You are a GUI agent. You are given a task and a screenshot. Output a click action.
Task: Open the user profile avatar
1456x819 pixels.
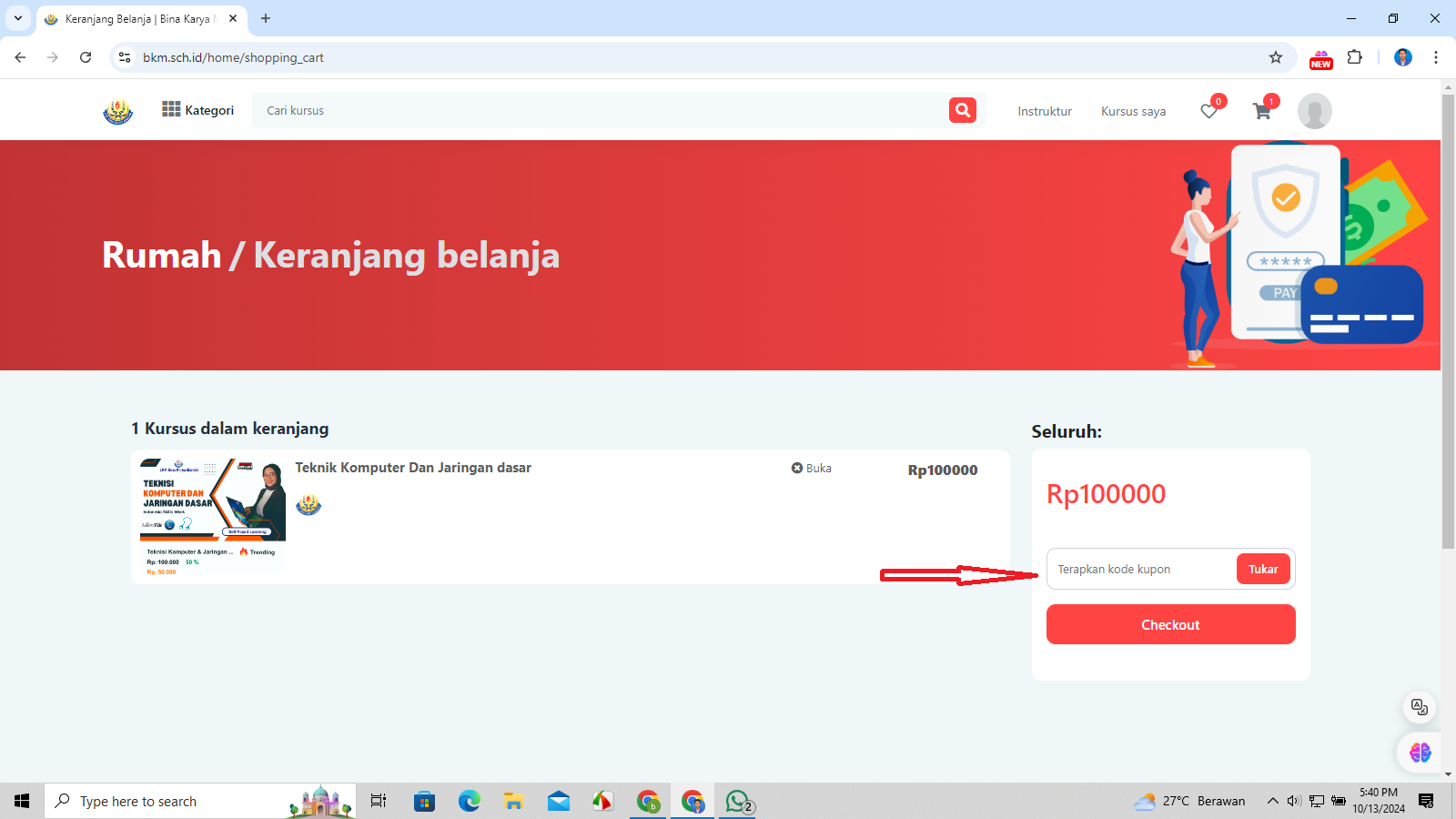click(x=1314, y=111)
